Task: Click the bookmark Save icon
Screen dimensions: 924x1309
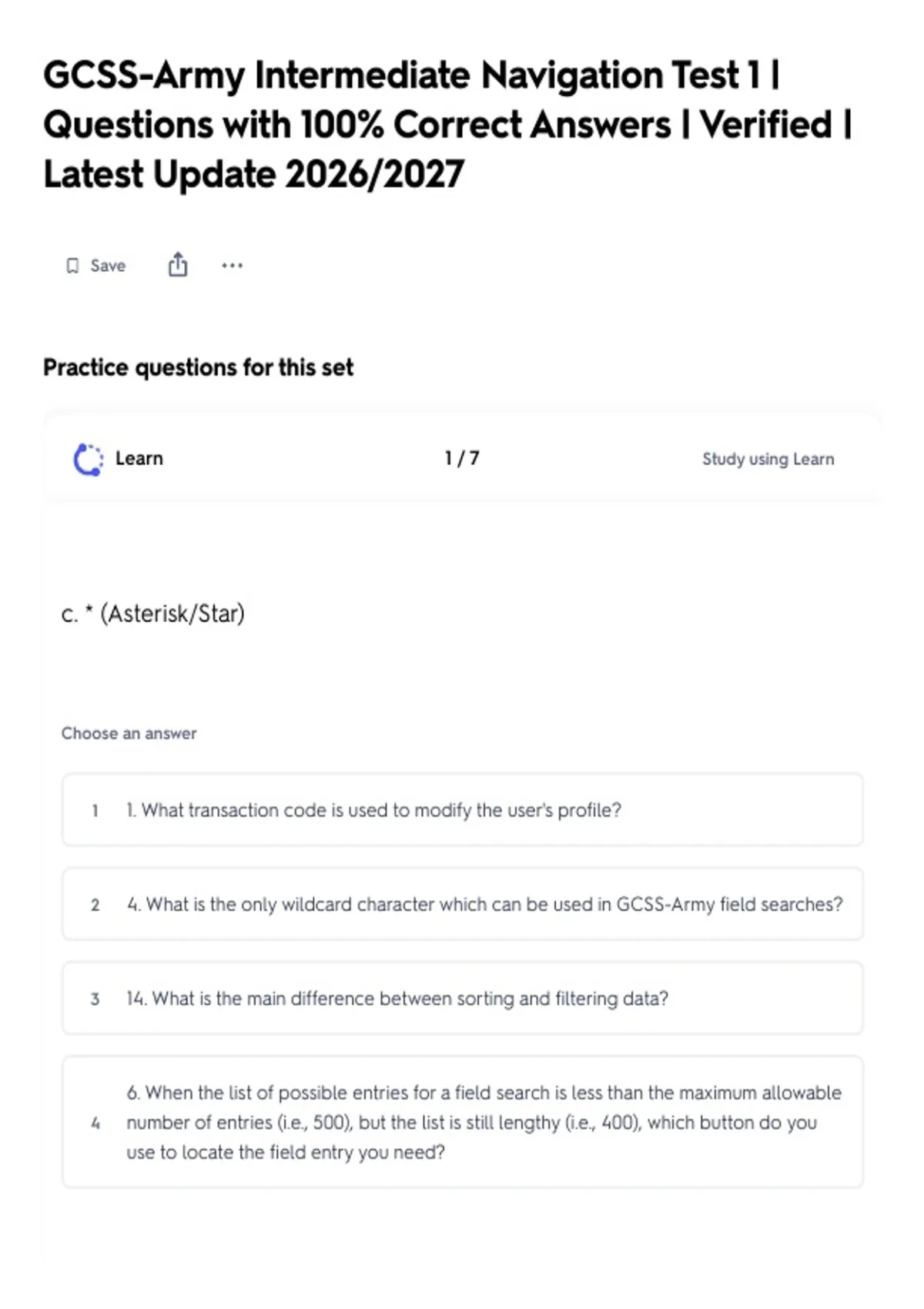Action: tap(72, 266)
